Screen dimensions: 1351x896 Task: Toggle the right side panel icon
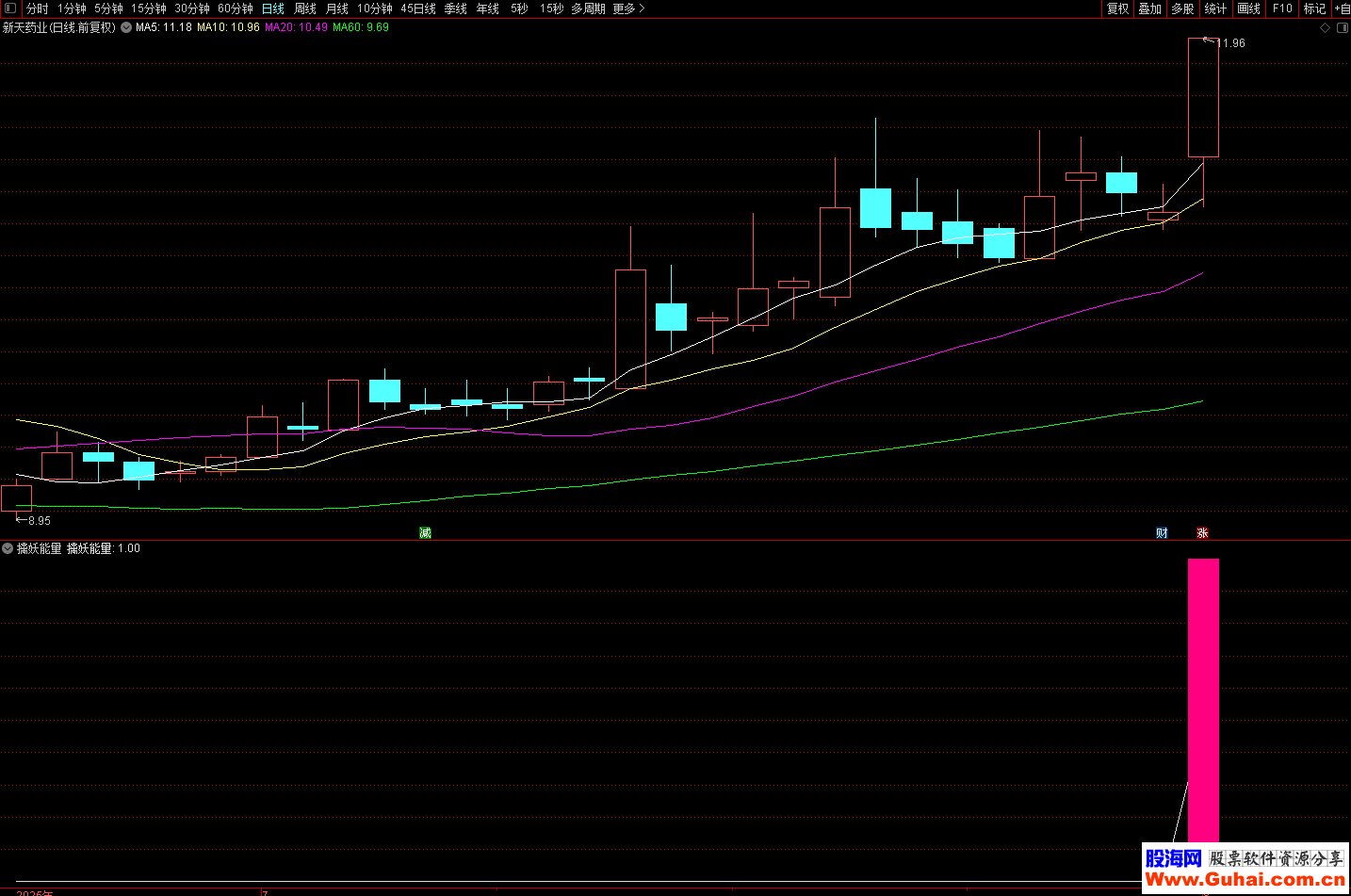[1343, 28]
